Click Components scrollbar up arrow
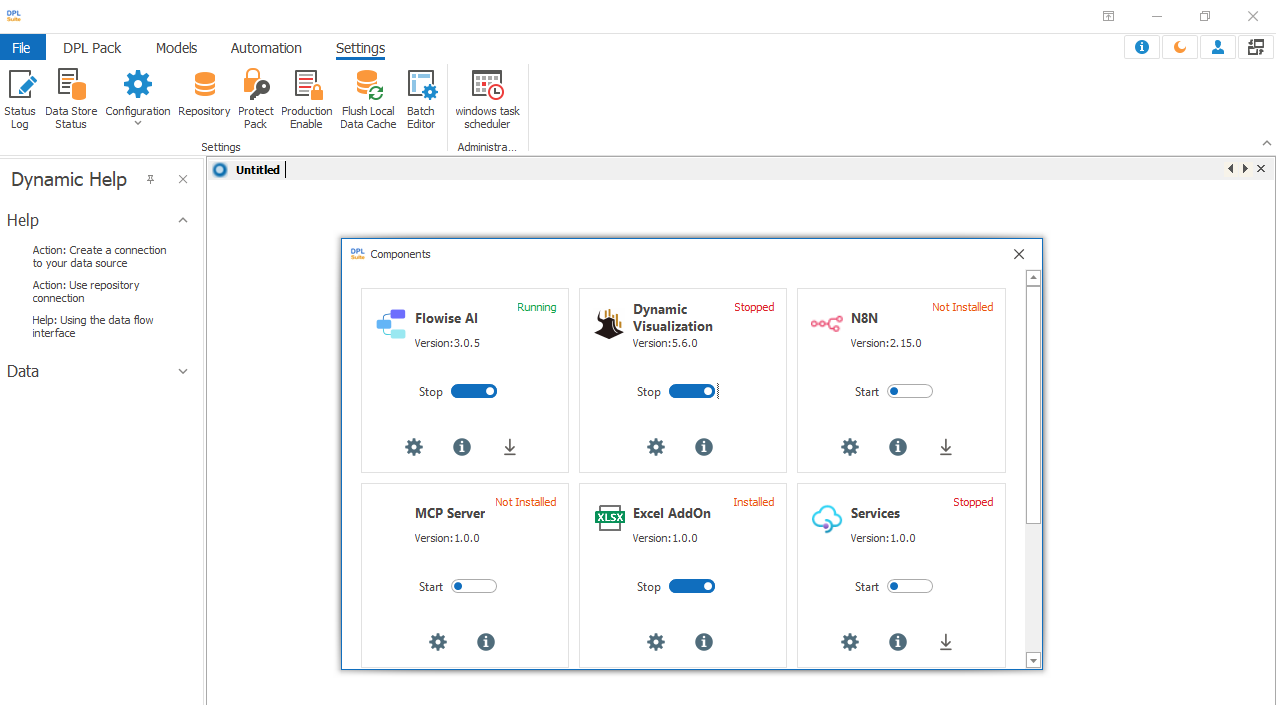 (x=1034, y=278)
